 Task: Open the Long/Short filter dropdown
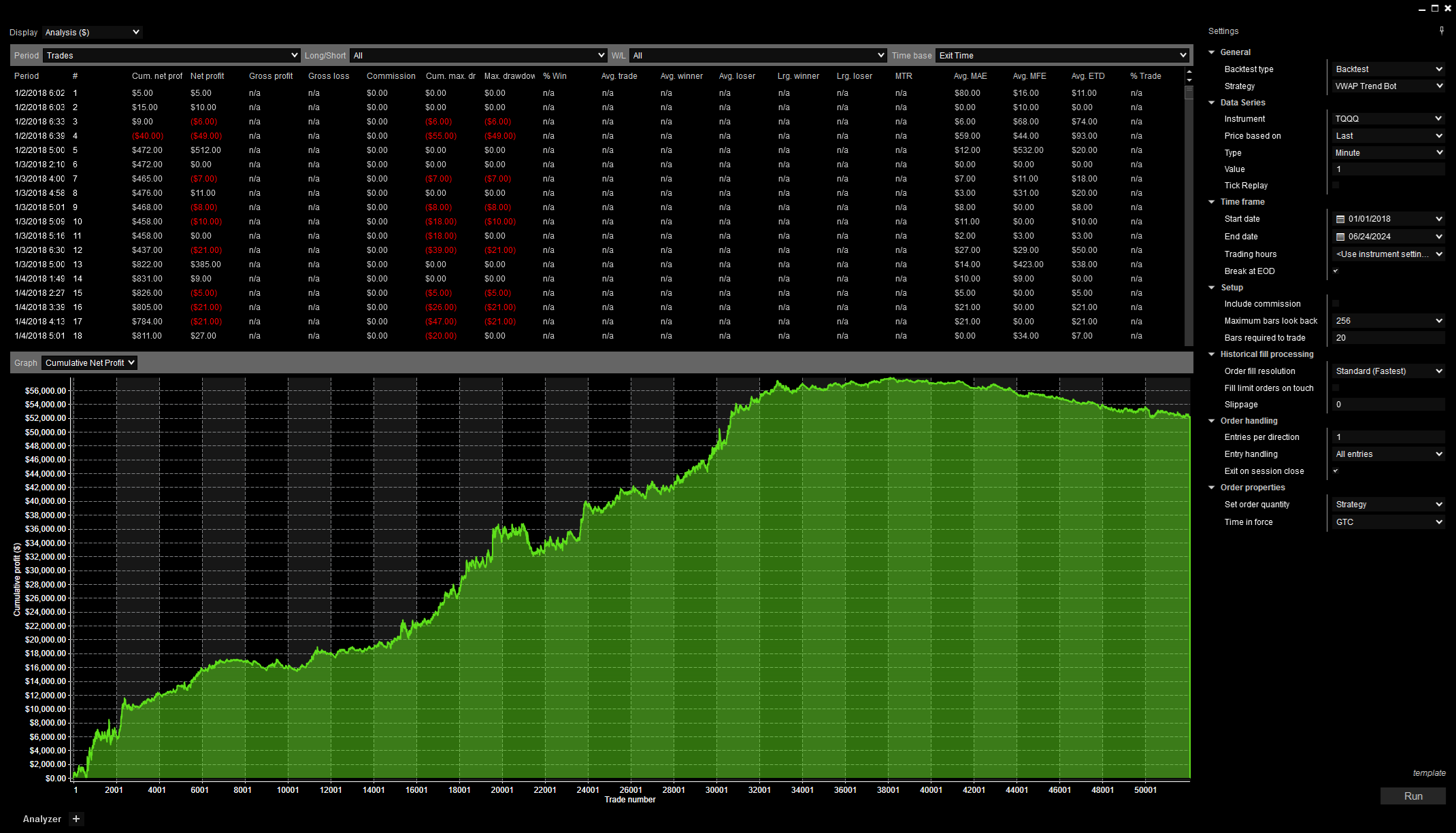click(478, 55)
